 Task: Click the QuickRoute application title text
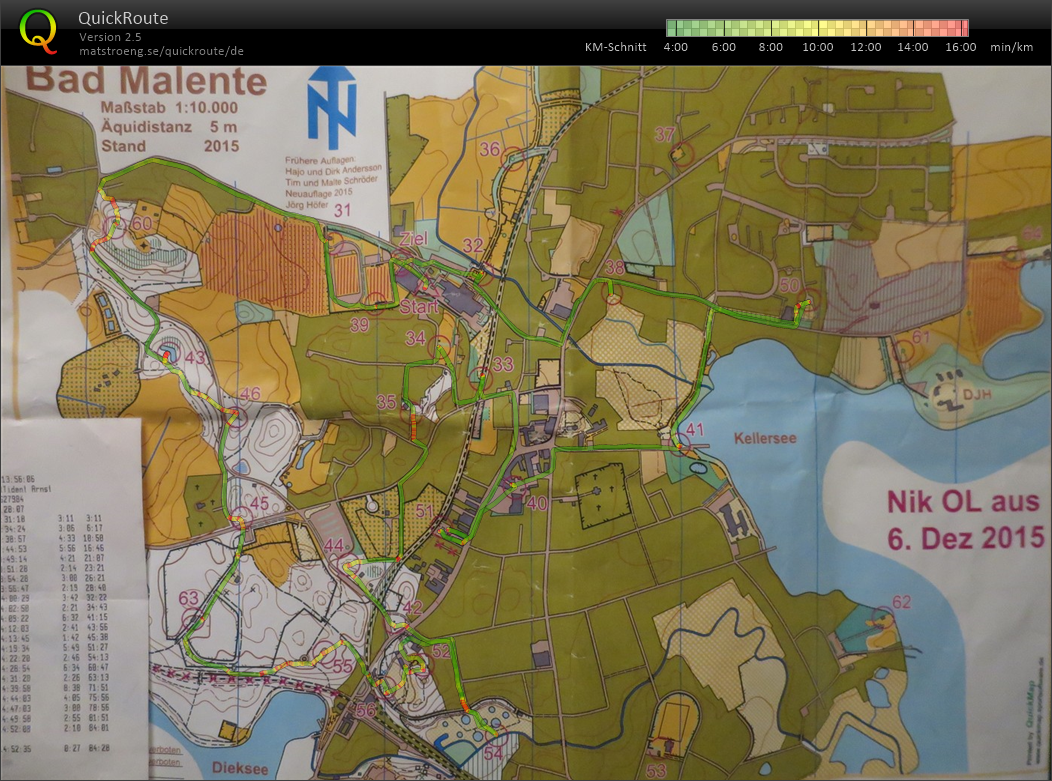[x=122, y=17]
